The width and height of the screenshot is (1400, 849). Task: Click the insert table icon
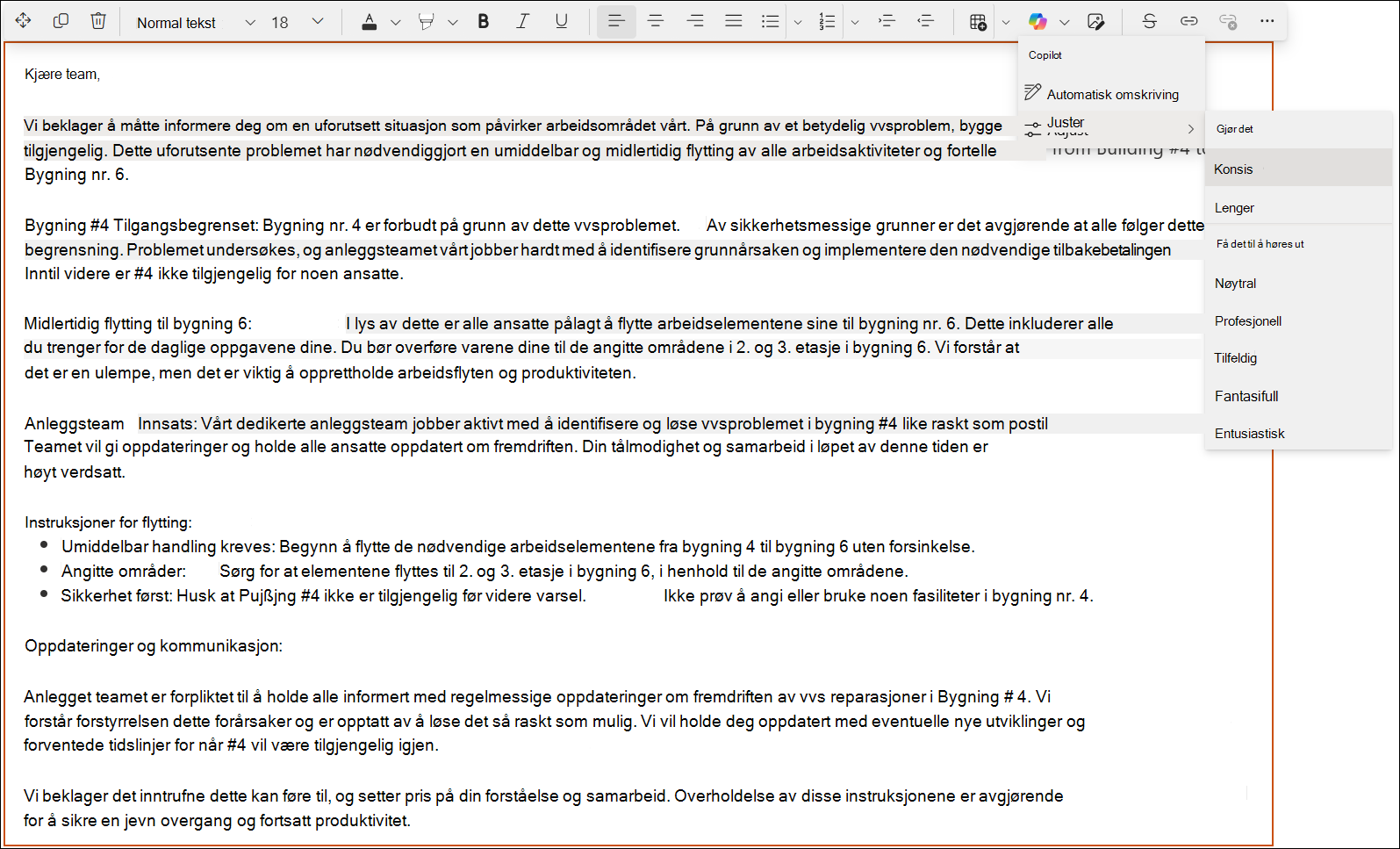tap(978, 22)
